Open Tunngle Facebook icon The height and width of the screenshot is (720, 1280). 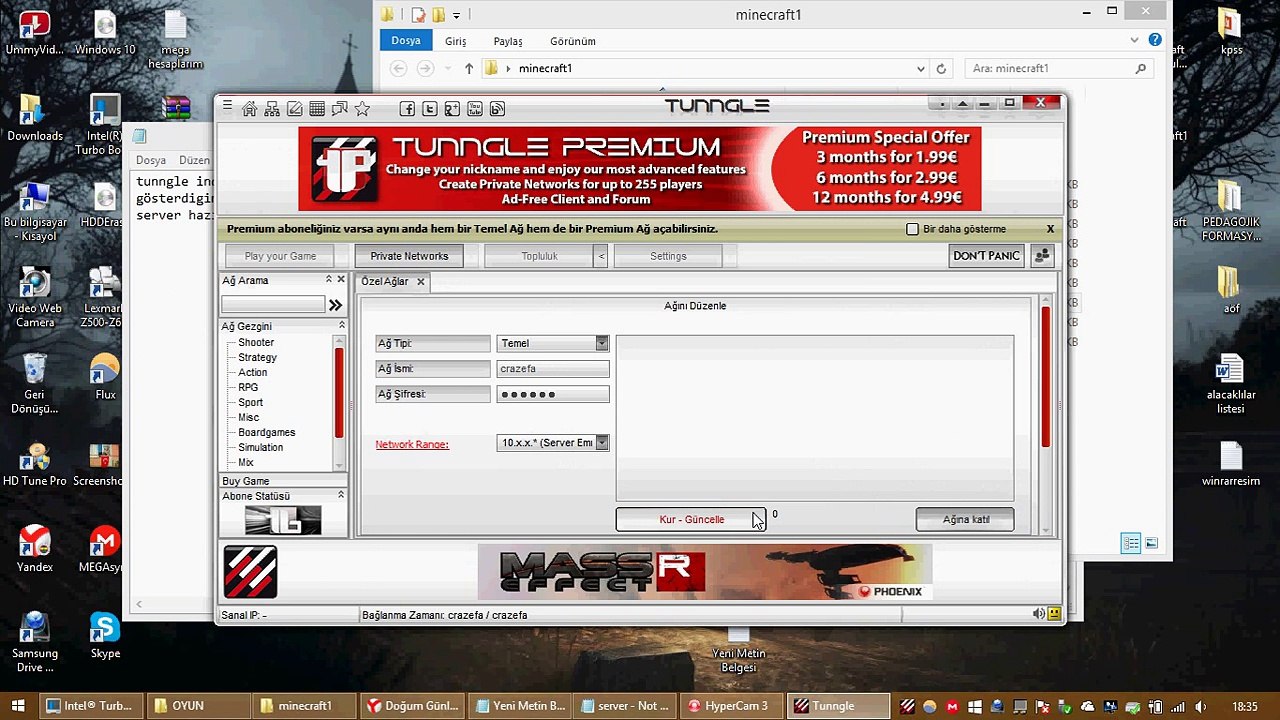pos(407,108)
